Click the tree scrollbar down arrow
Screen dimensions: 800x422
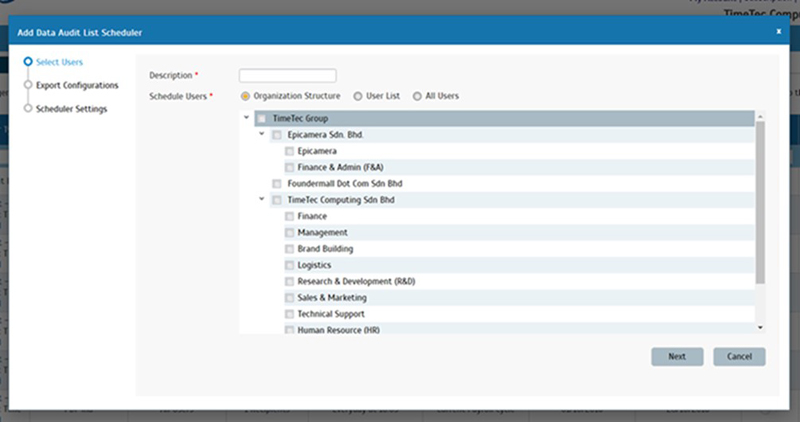pos(760,328)
